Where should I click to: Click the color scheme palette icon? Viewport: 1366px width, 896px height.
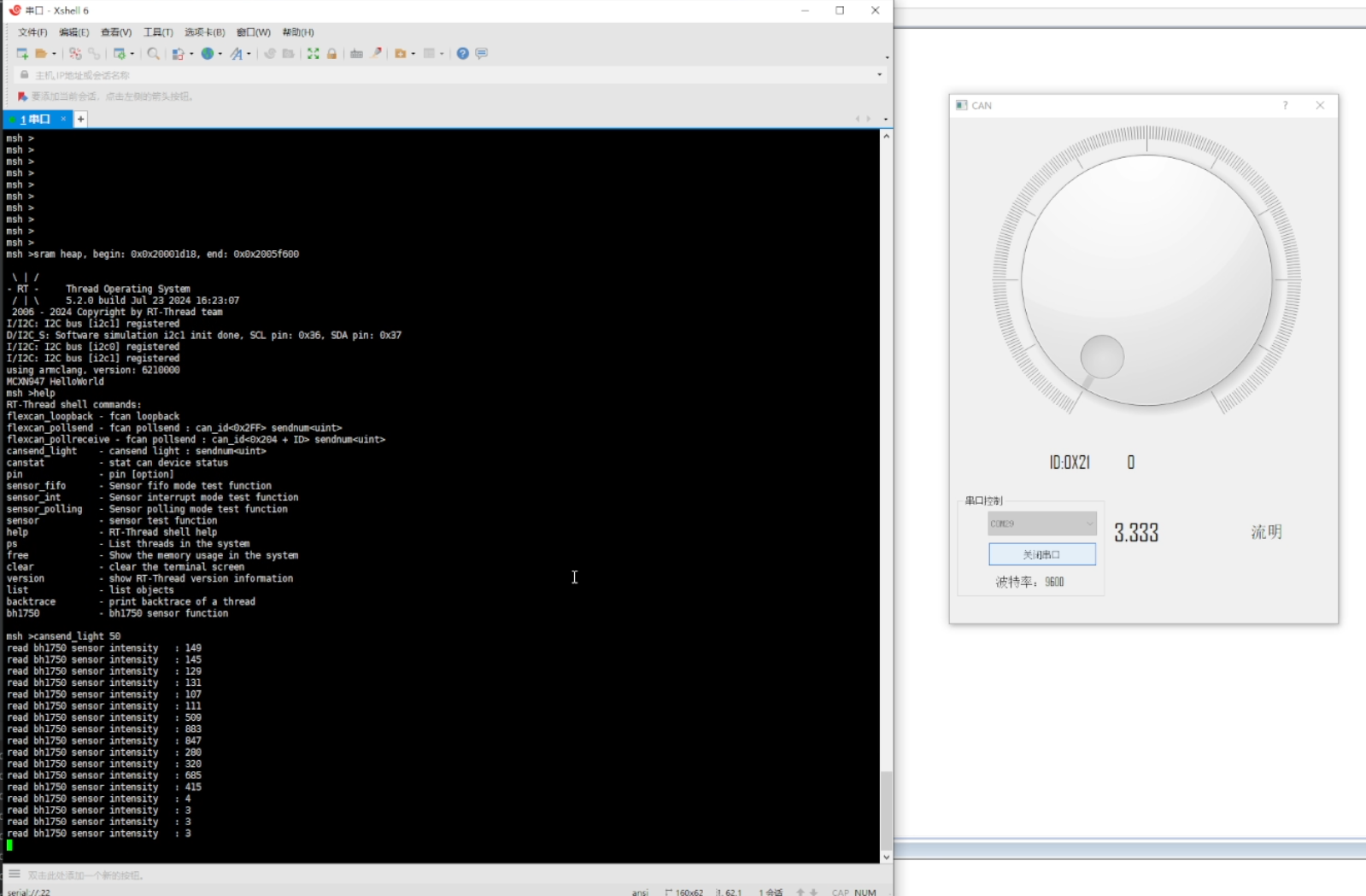point(178,54)
